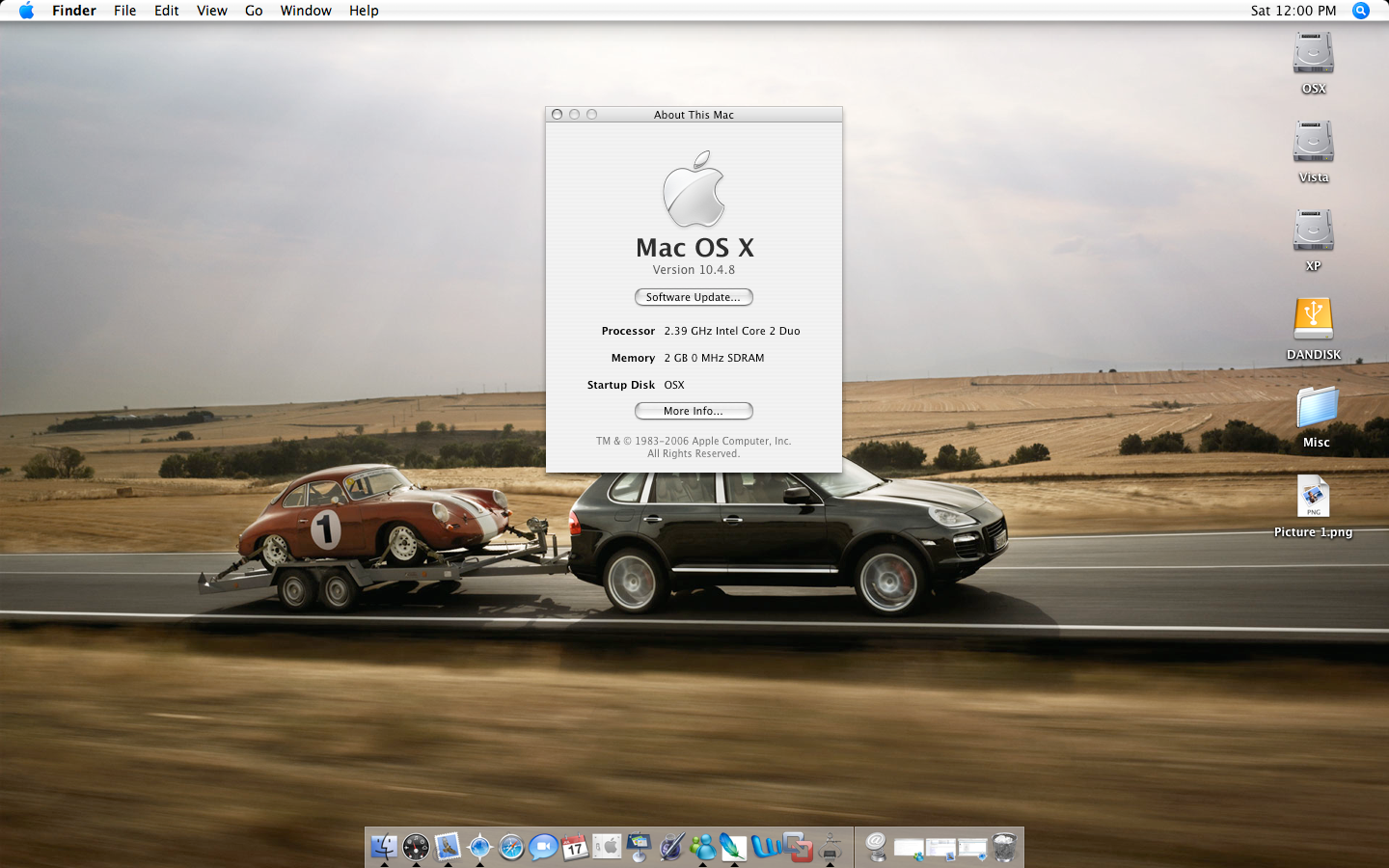Open the Trash in the Dock
The height and width of the screenshot is (868, 1389).
1004,847
